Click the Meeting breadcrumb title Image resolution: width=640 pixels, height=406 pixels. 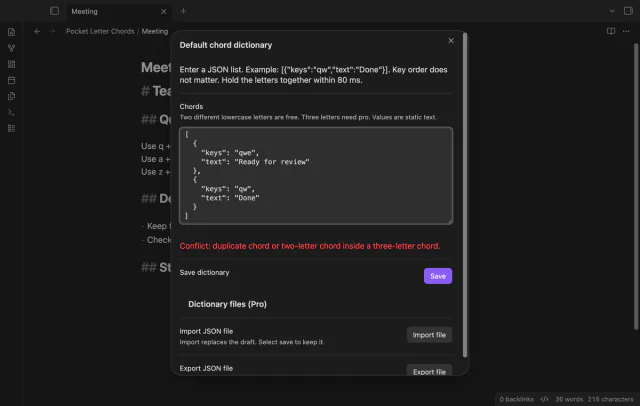(x=155, y=31)
